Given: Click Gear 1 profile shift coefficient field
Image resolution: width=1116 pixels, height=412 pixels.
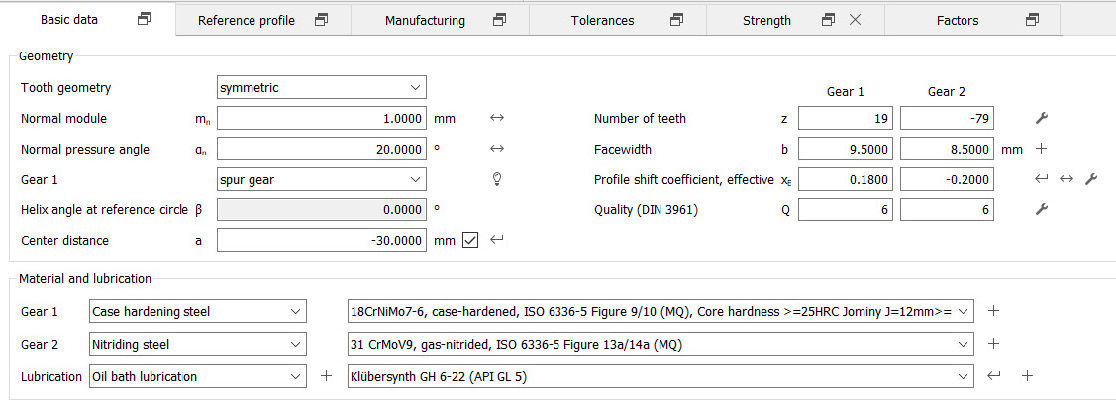Looking at the screenshot, I should pyautogui.click(x=845, y=179).
